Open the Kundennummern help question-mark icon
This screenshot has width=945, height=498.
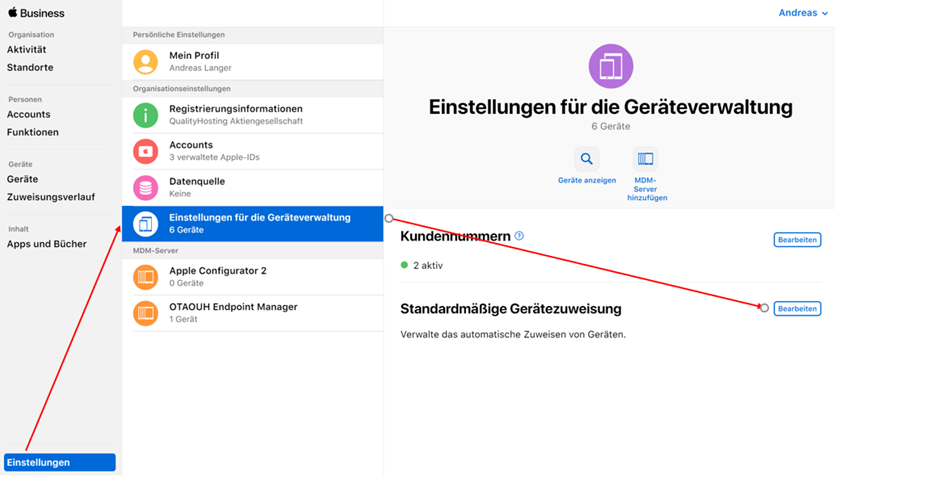click(x=519, y=236)
